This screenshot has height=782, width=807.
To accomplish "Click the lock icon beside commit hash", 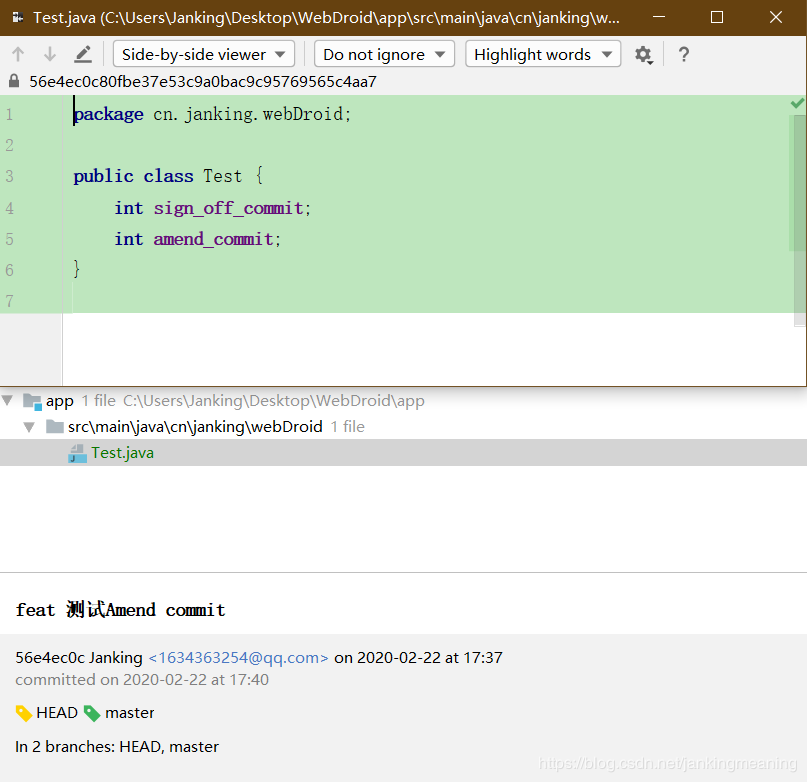I will [x=14, y=81].
